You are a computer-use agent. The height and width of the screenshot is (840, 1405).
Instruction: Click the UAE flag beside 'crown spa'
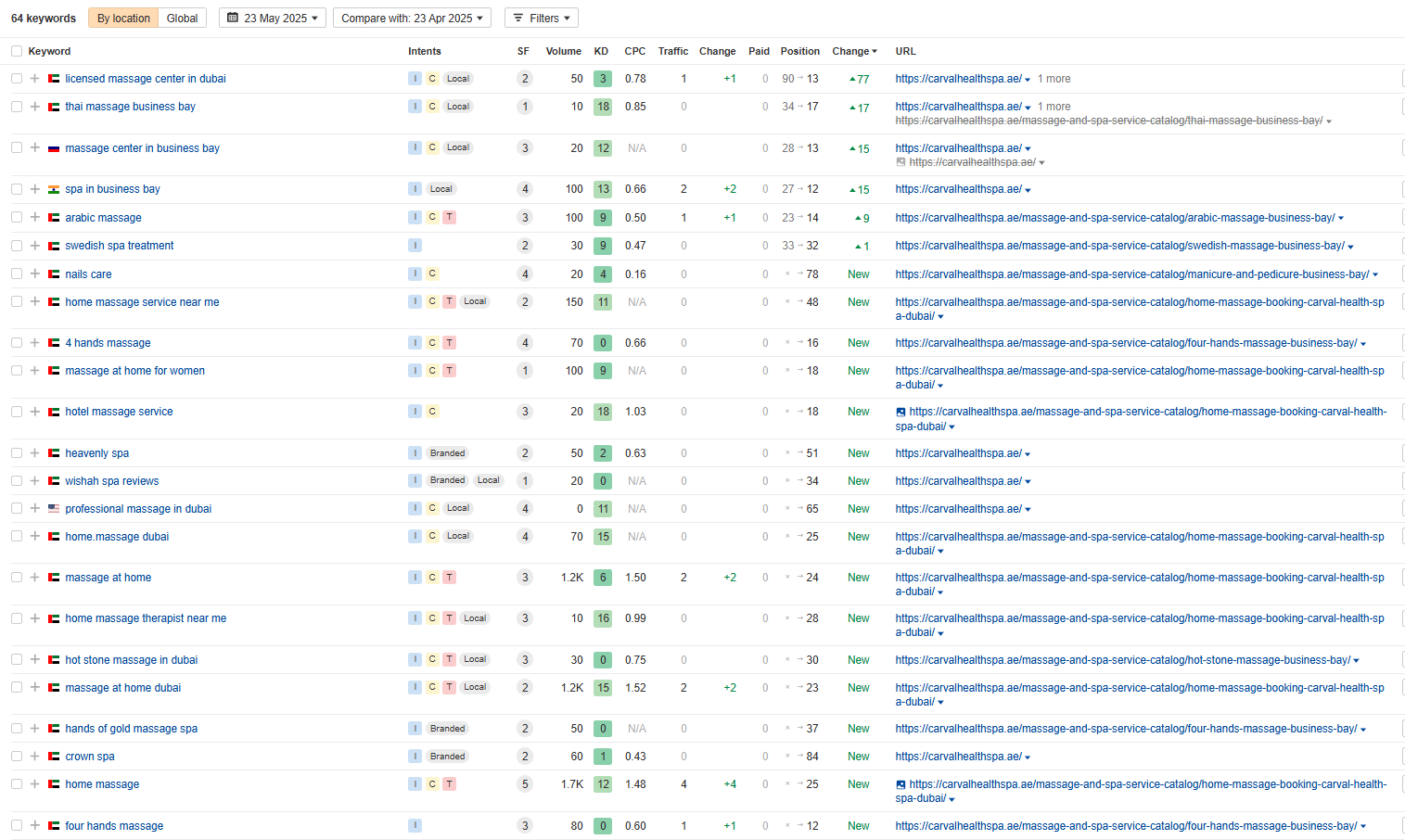(54, 757)
